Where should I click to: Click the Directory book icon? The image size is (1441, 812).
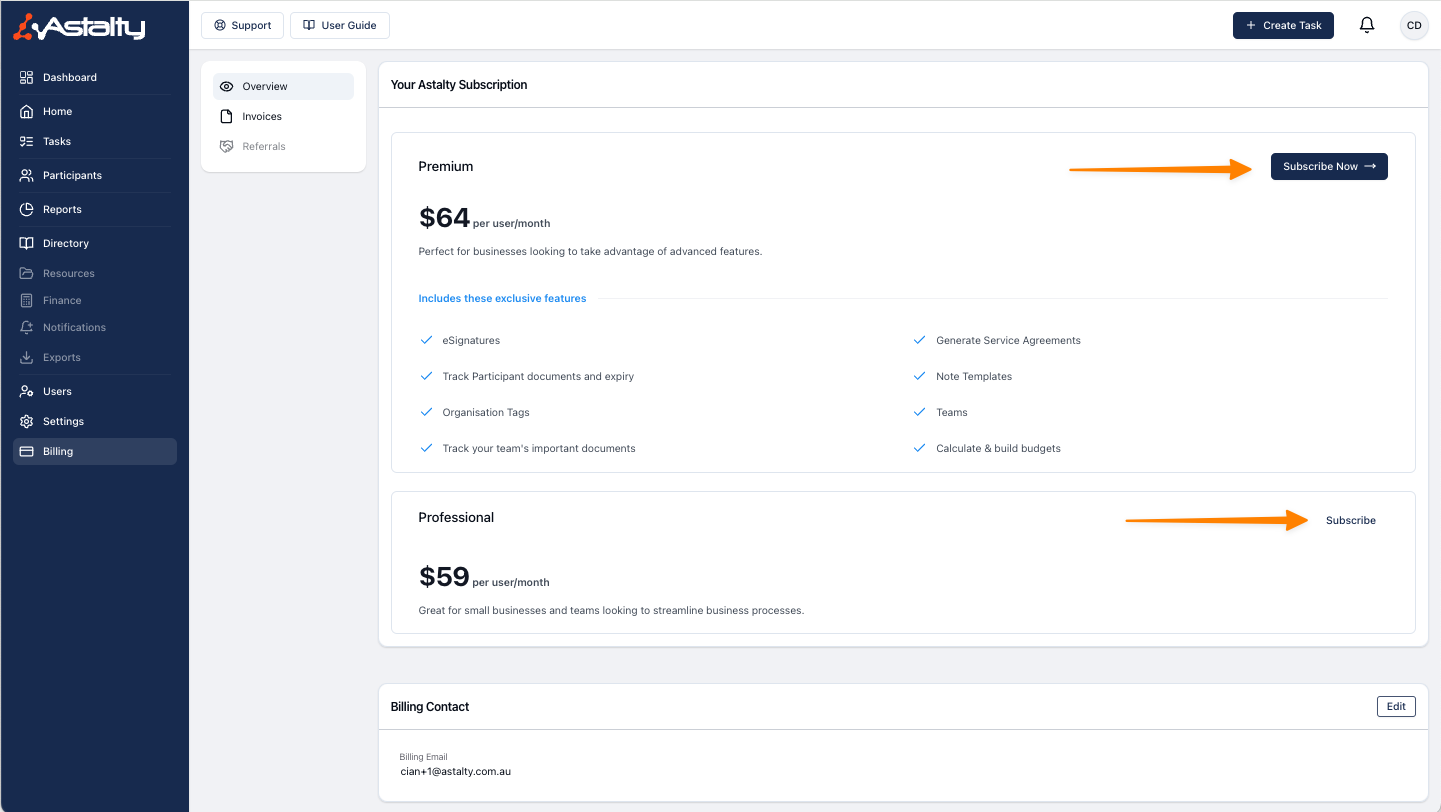(x=27, y=243)
